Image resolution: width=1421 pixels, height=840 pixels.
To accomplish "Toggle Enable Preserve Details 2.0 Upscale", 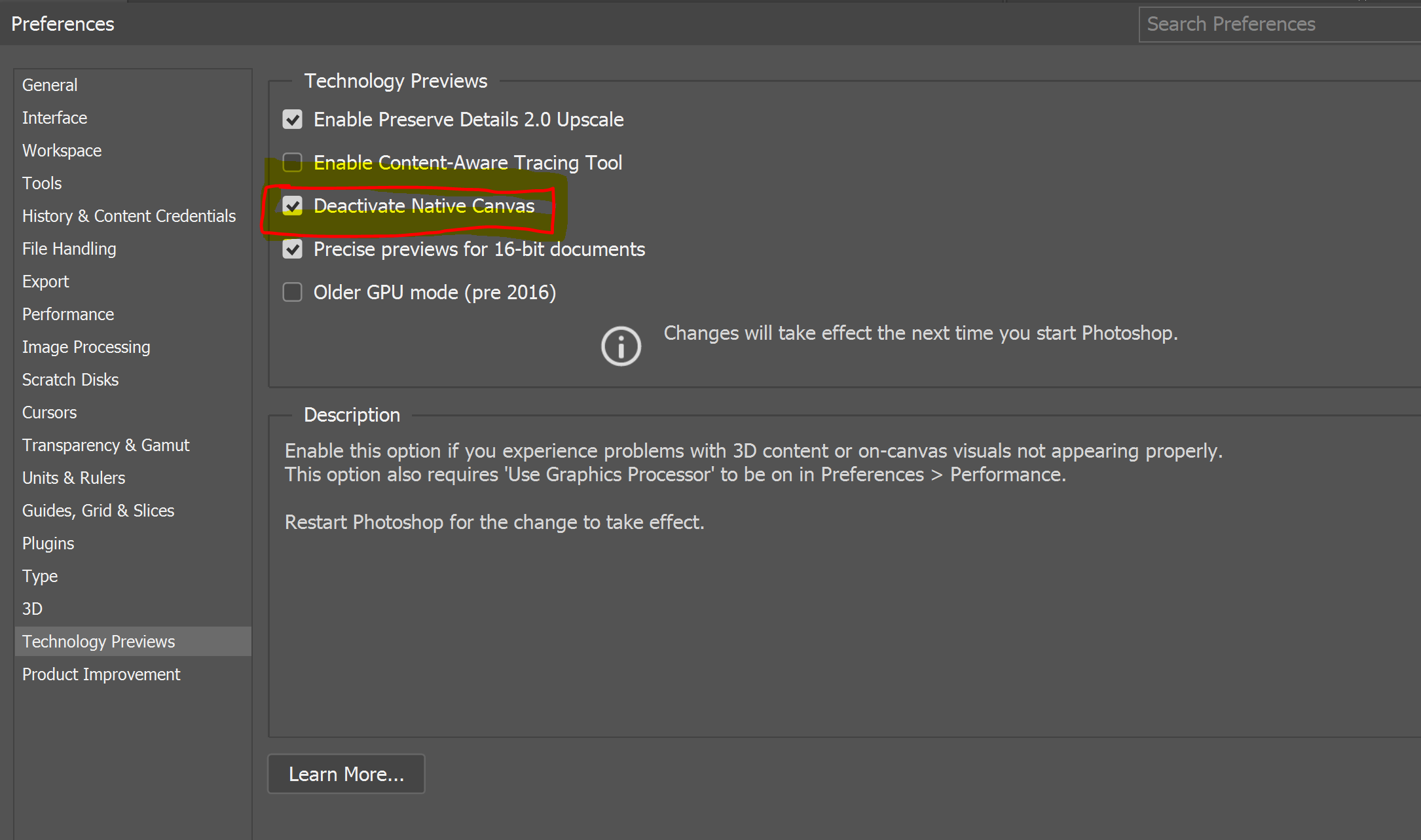I will (x=293, y=118).
